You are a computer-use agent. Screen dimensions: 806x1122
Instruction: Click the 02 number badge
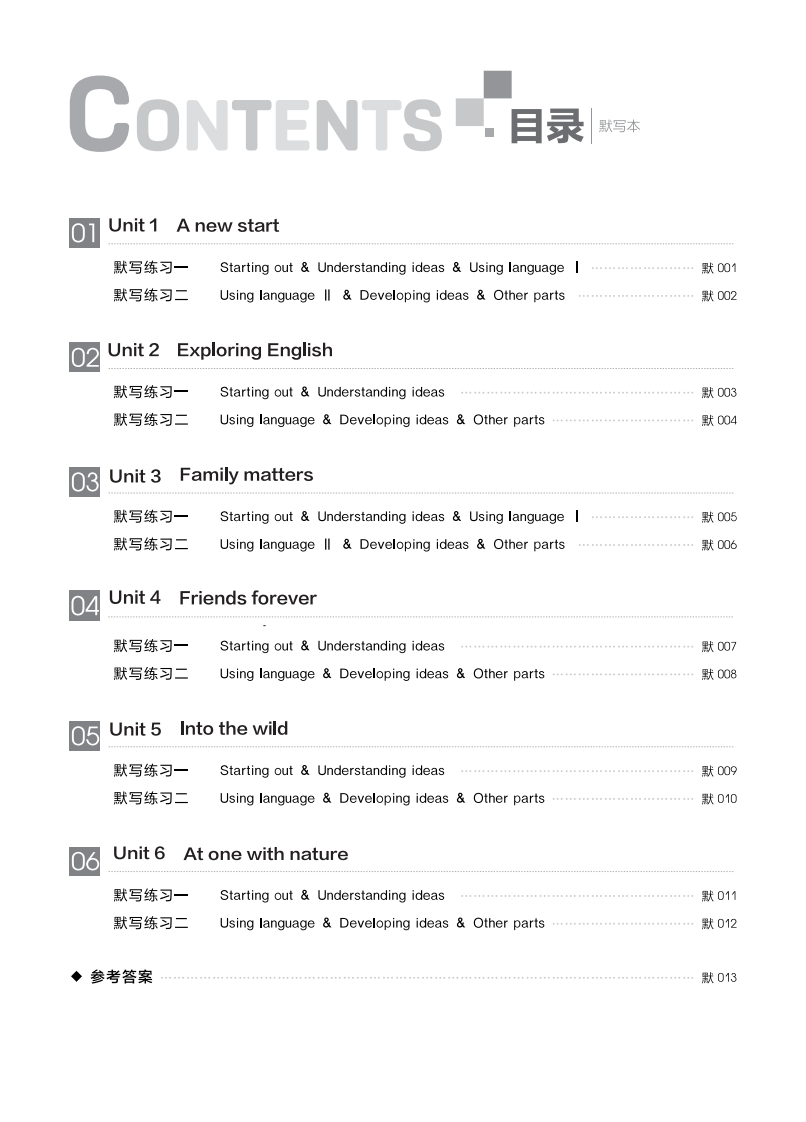tap(84, 357)
